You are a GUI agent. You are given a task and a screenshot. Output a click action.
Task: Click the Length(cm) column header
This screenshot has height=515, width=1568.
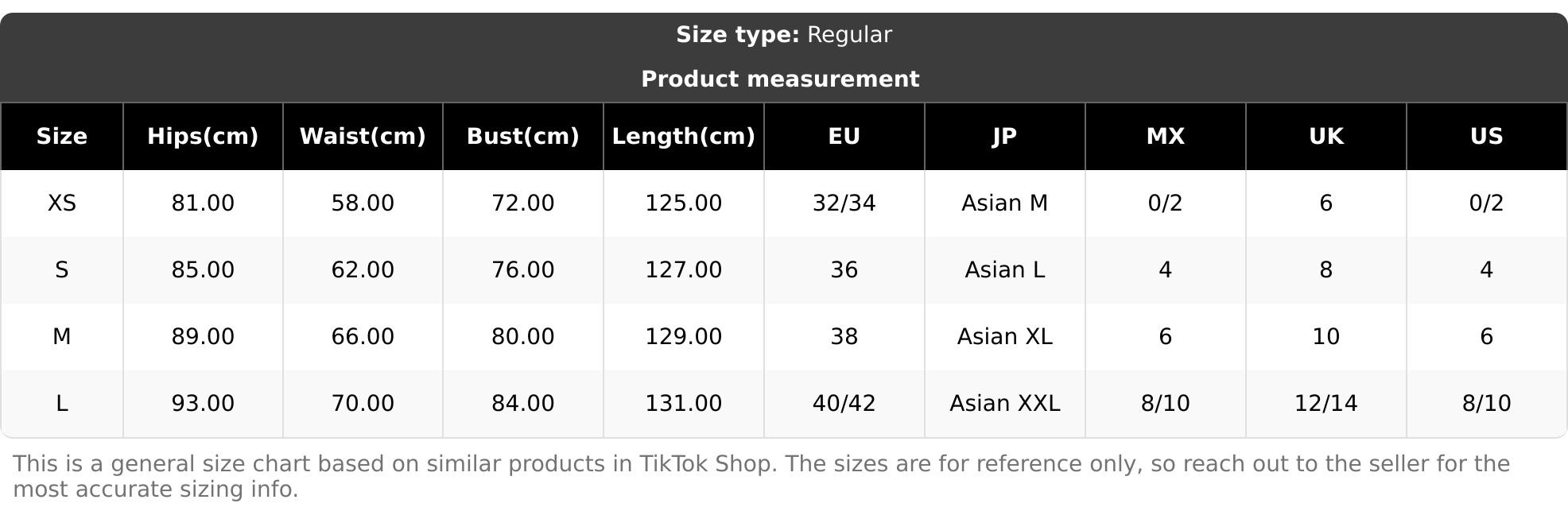click(x=683, y=137)
